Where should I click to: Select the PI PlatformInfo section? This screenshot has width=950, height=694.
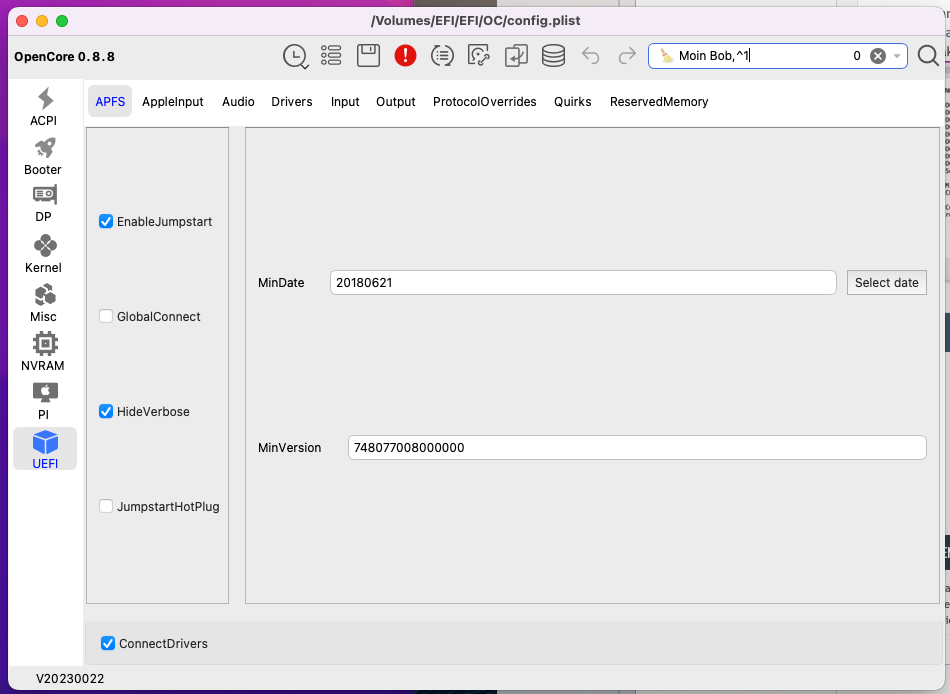[44, 401]
